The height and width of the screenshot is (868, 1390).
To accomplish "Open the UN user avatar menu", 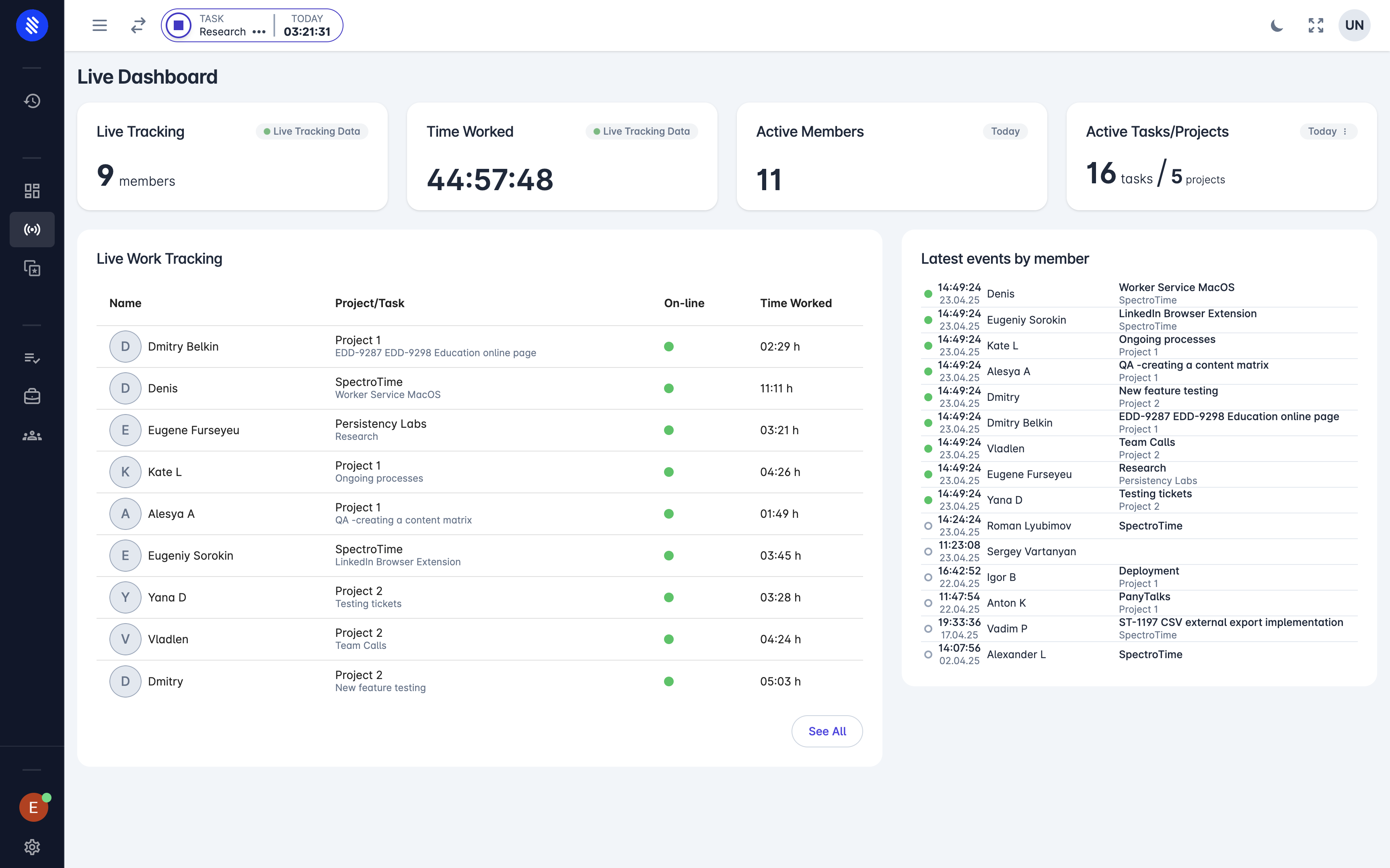I will tap(1354, 25).
